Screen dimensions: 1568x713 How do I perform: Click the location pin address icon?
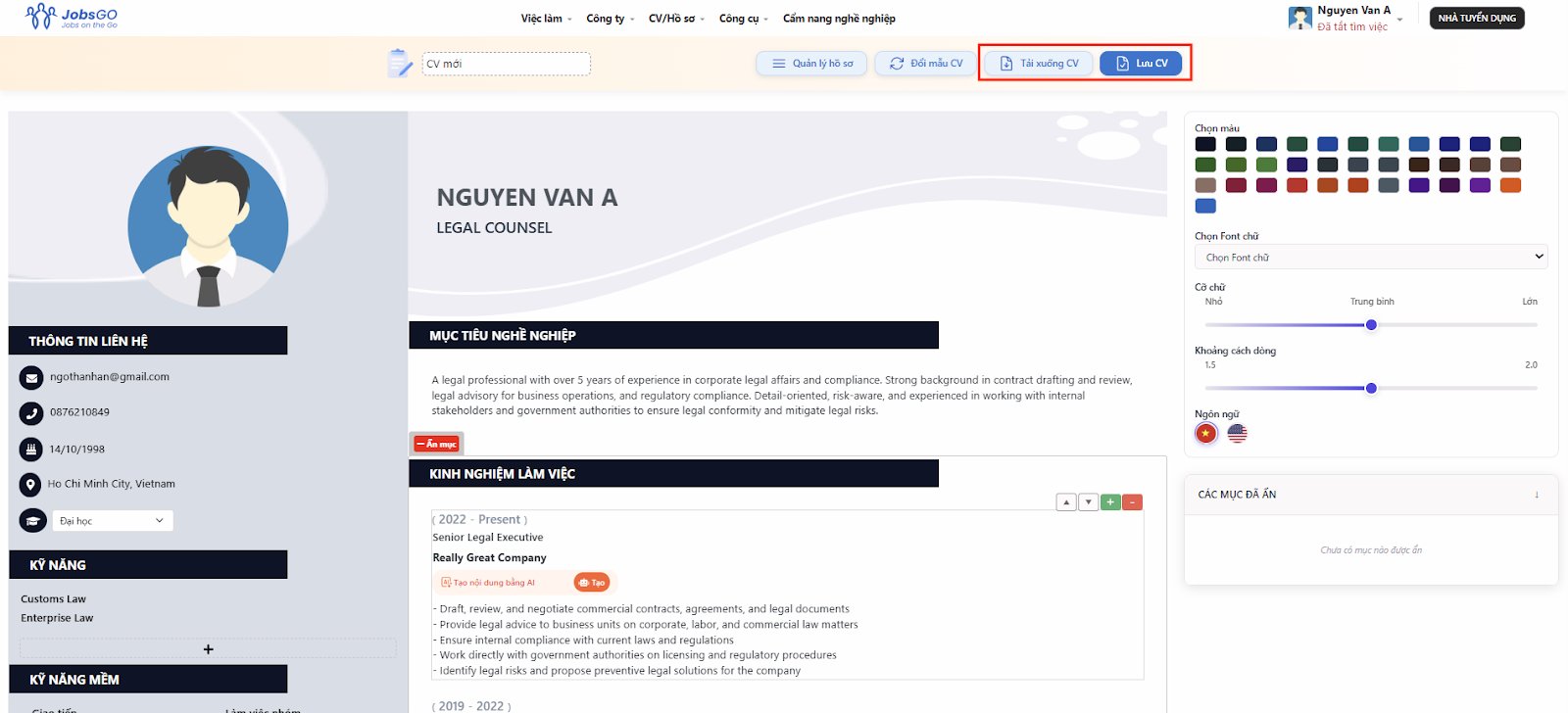pos(30,485)
